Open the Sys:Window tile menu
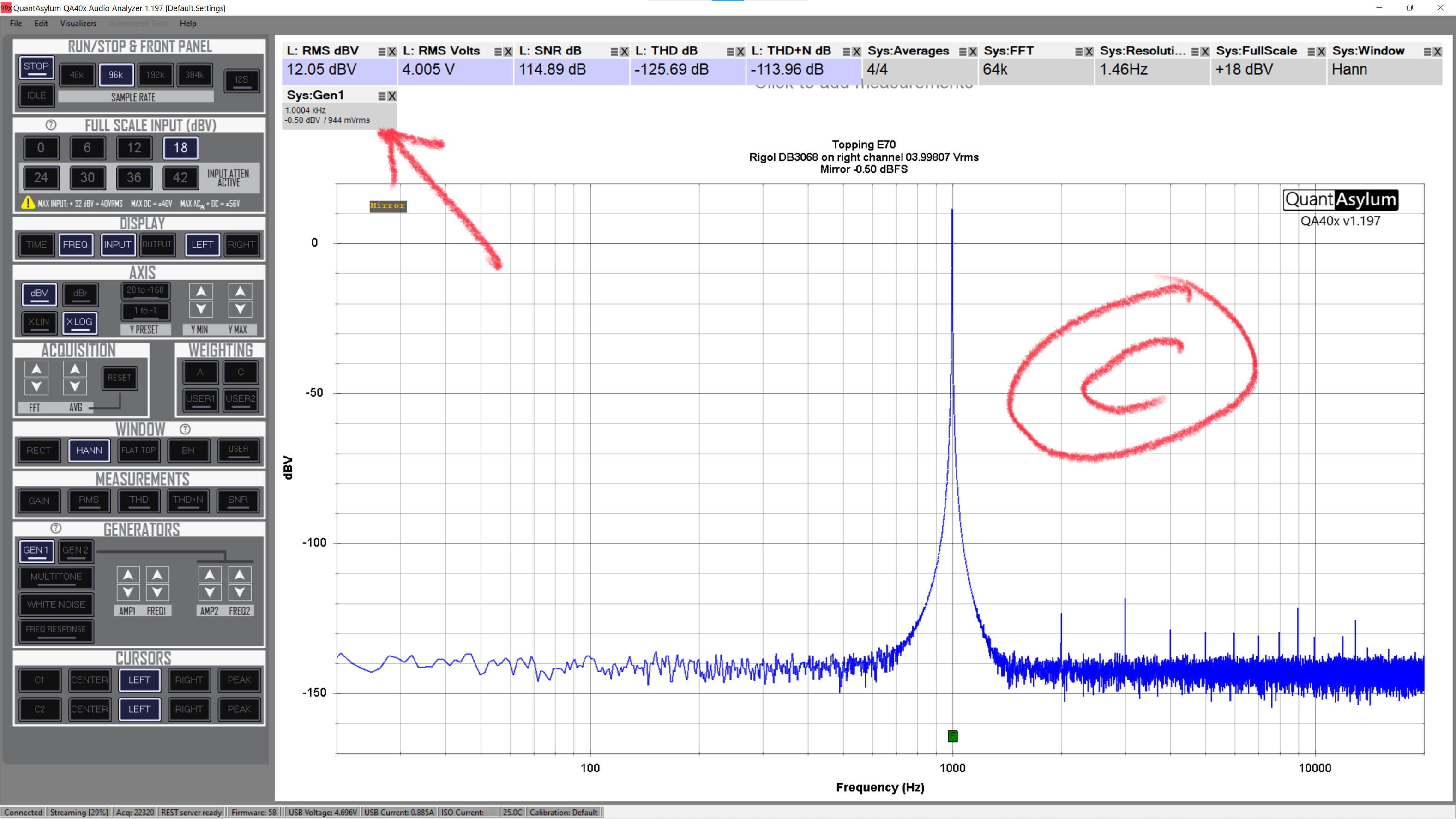The width and height of the screenshot is (1456, 819). click(x=1427, y=51)
